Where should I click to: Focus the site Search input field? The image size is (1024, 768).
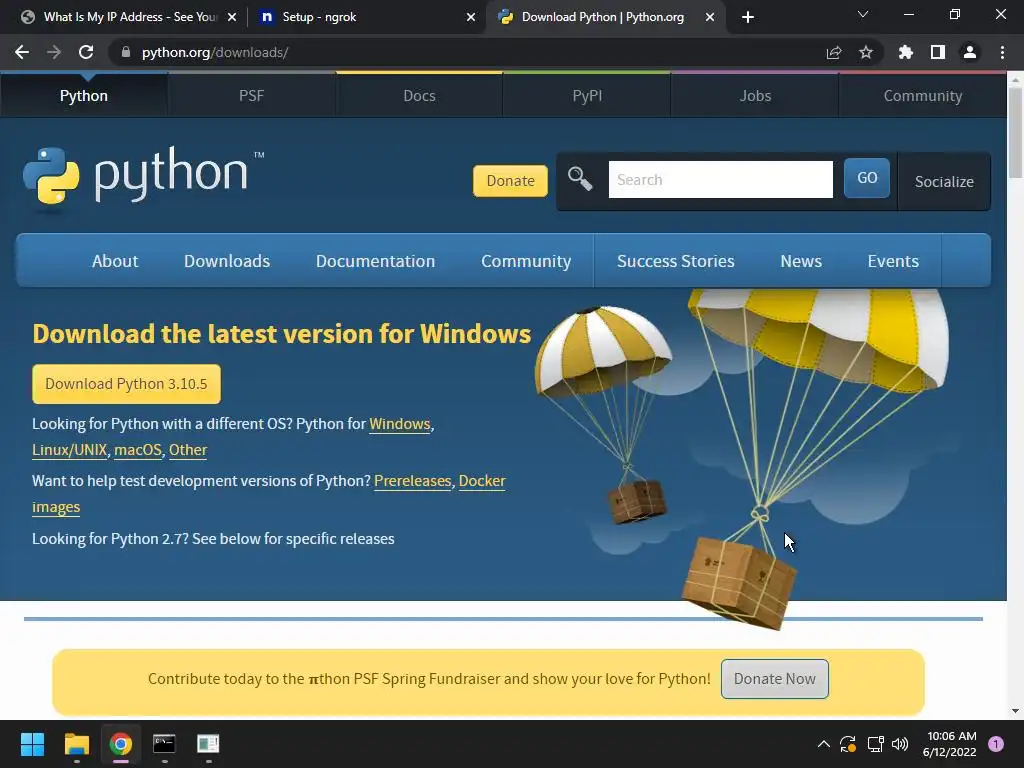tap(720, 180)
